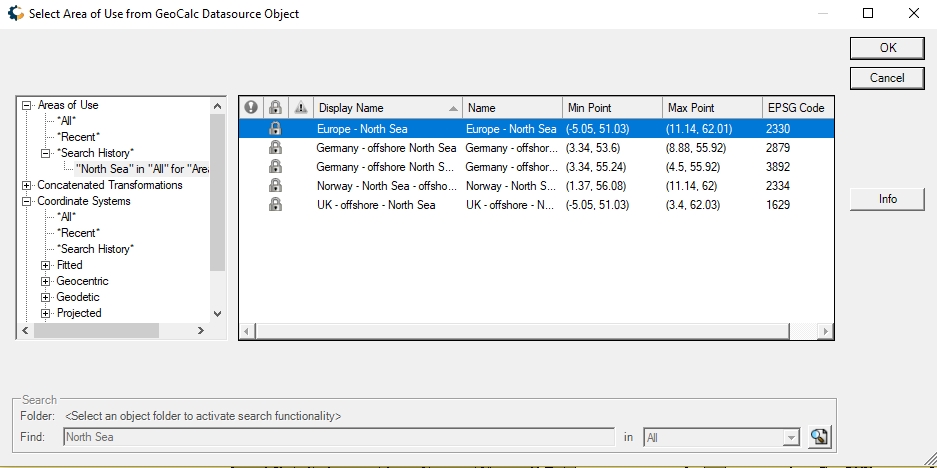The height and width of the screenshot is (468, 937).
Task: Click EPSG code 1629 cell
Action: (x=777, y=205)
